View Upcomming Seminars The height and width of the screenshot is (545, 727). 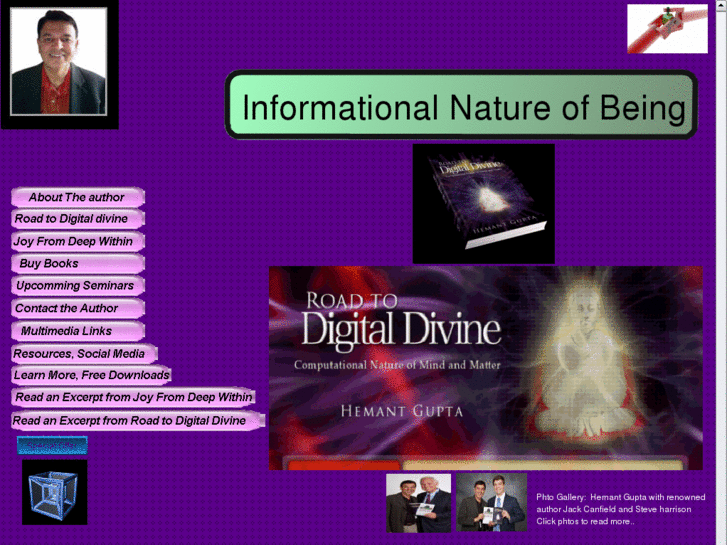pyautogui.click(x=78, y=286)
